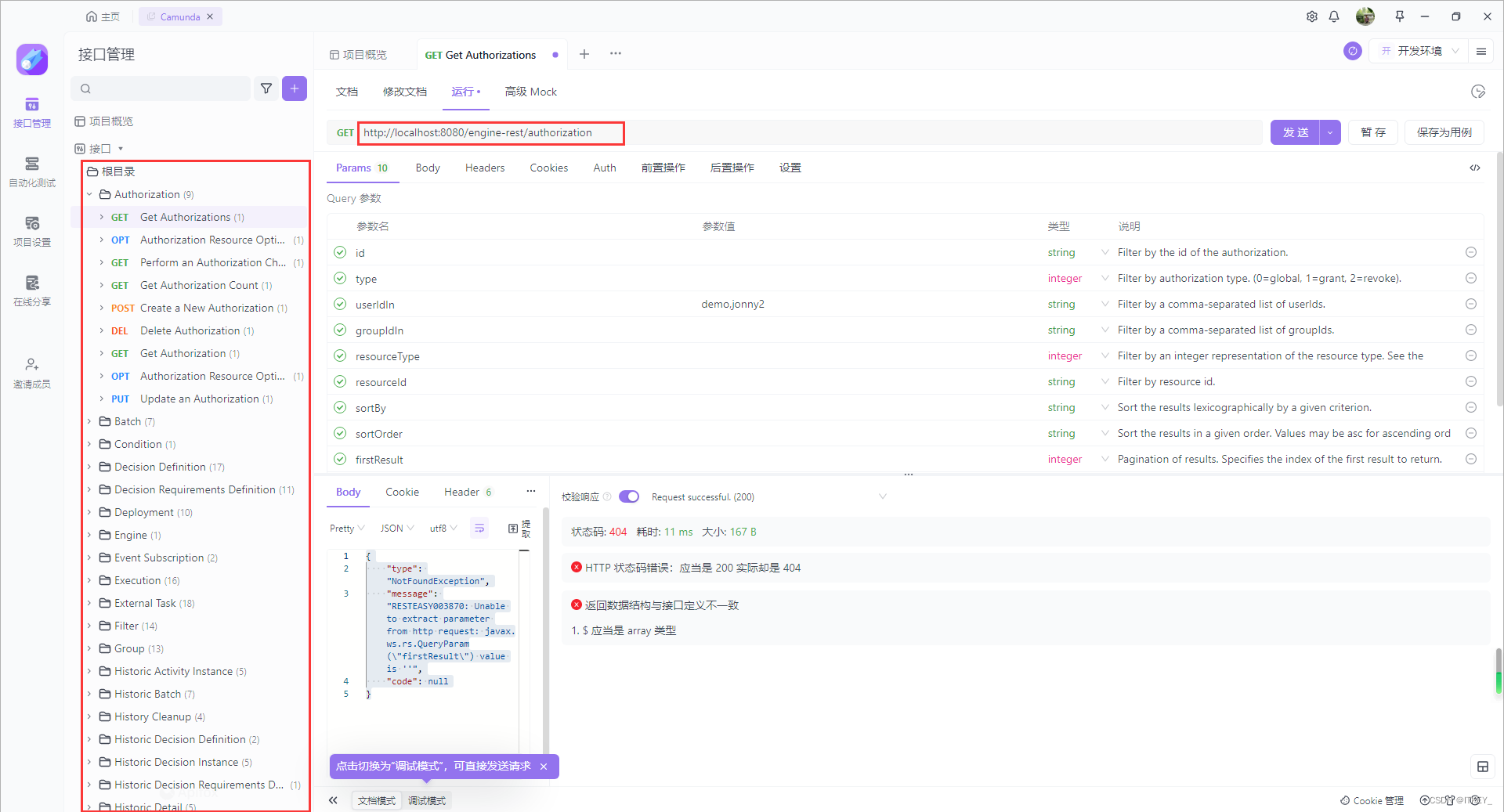Remove the id parameter row
This screenshot has height=812, width=1504.
(1471, 252)
